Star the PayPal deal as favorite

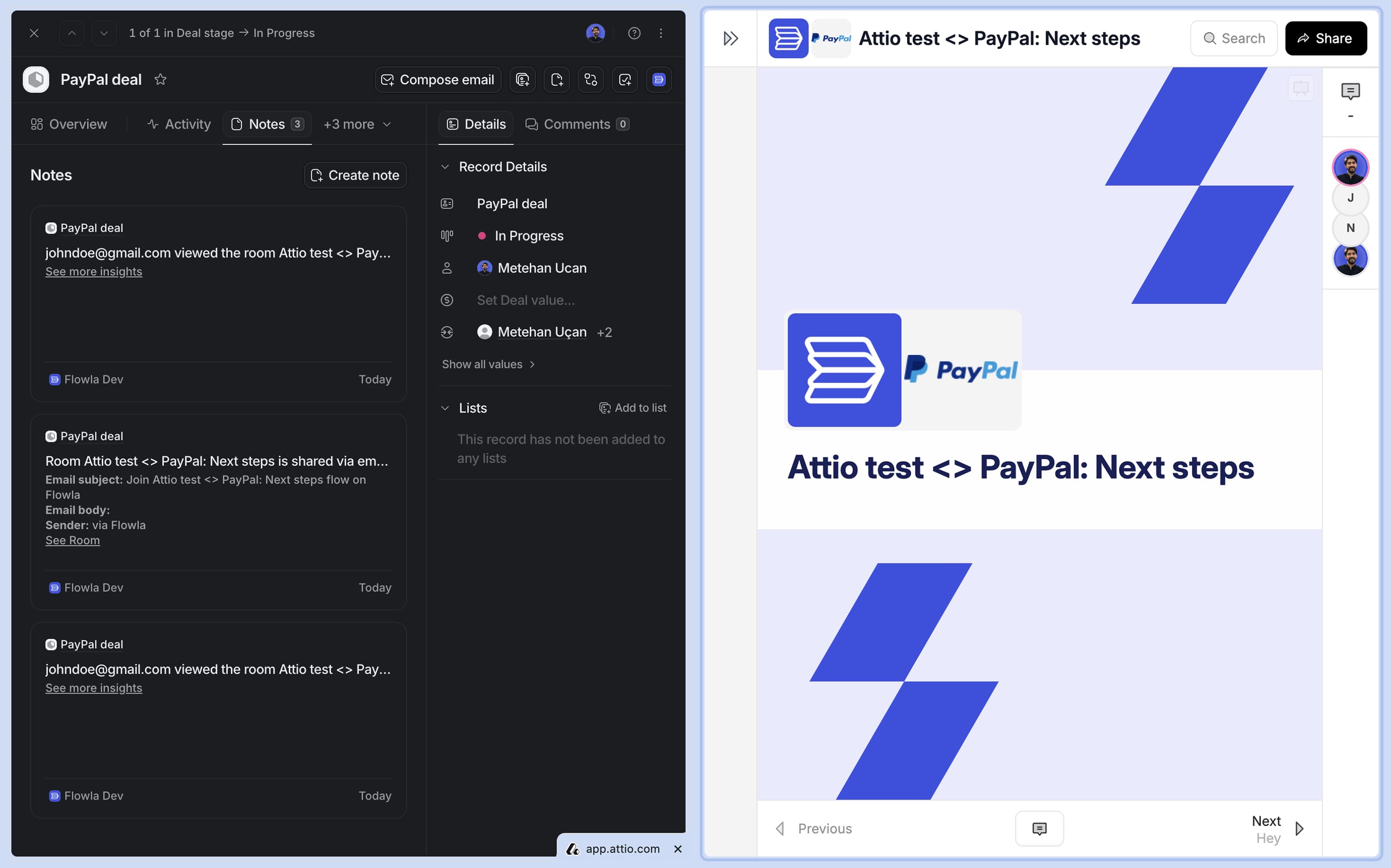(x=160, y=80)
